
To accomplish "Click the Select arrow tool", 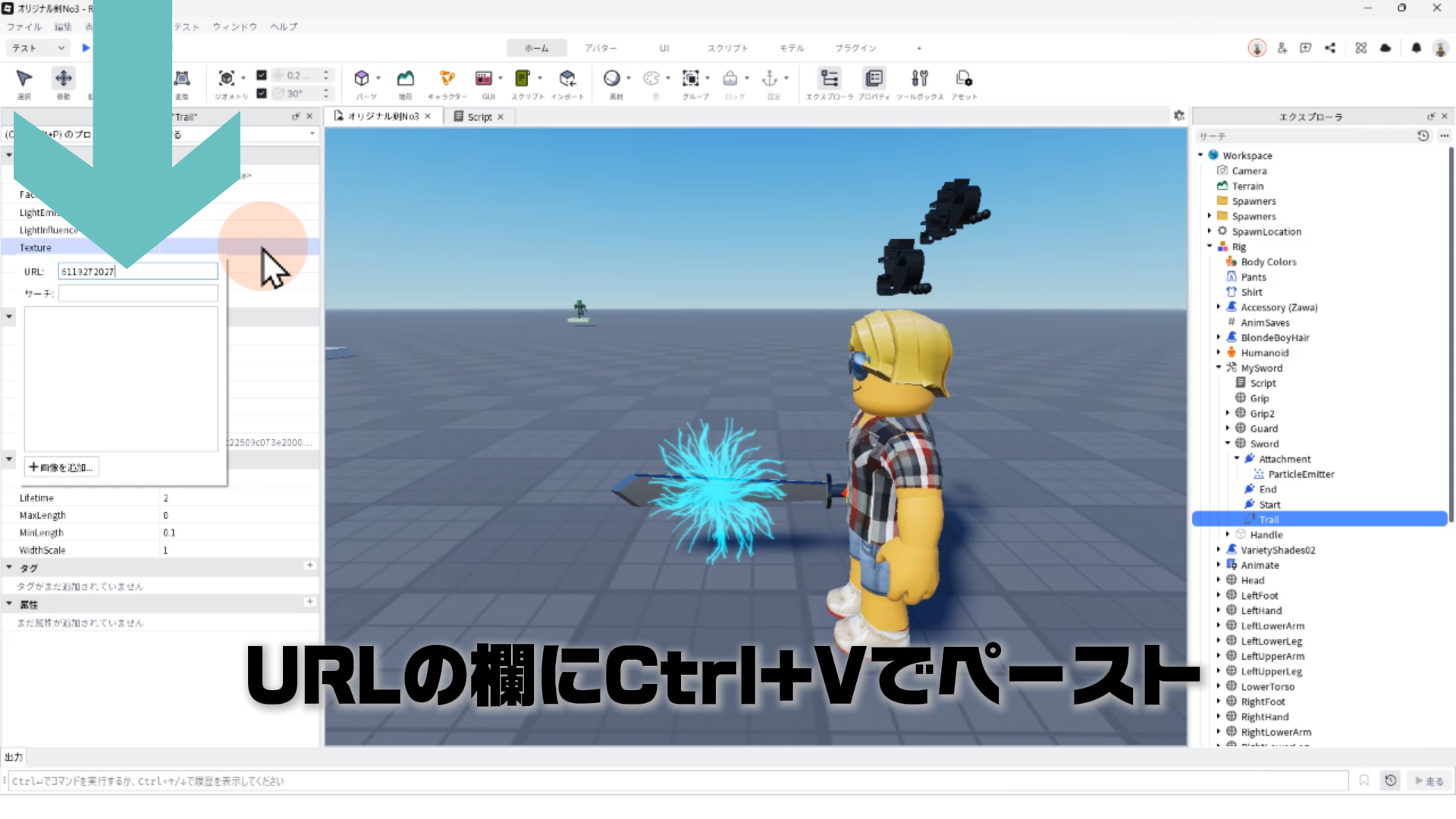I will [24, 78].
